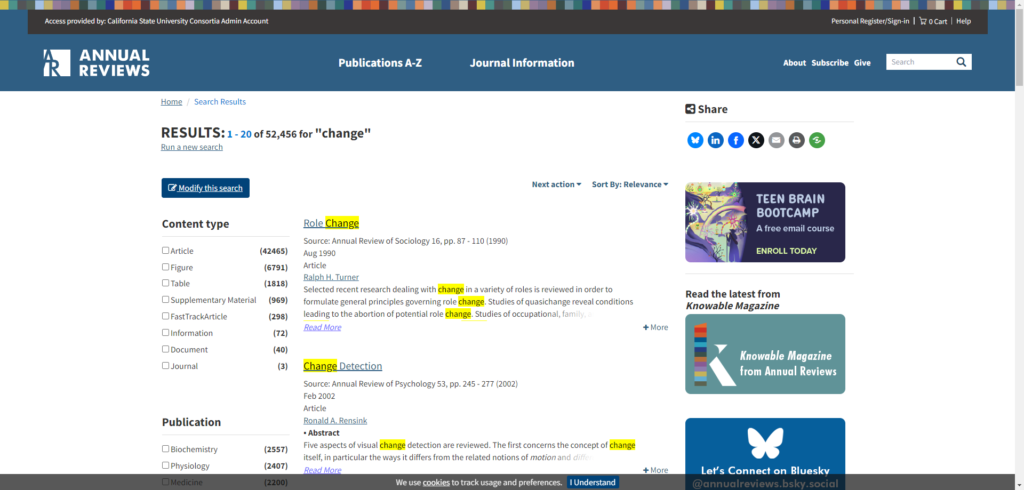Open the Next action dropdown
The height and width of the screenshot is (490, 1024).
tap(556, 184)
